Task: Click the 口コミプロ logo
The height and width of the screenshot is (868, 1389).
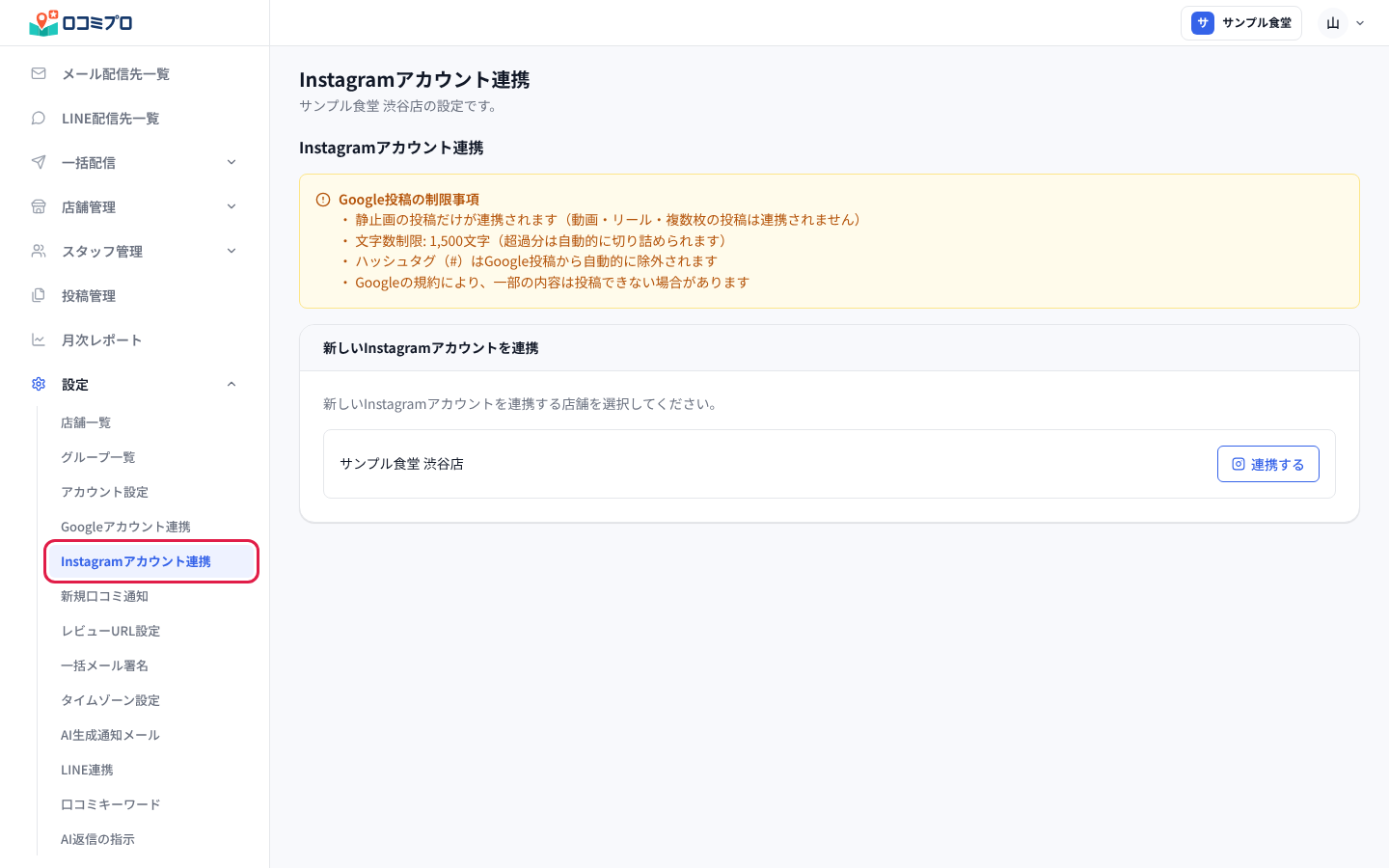Action: (81, 22)
